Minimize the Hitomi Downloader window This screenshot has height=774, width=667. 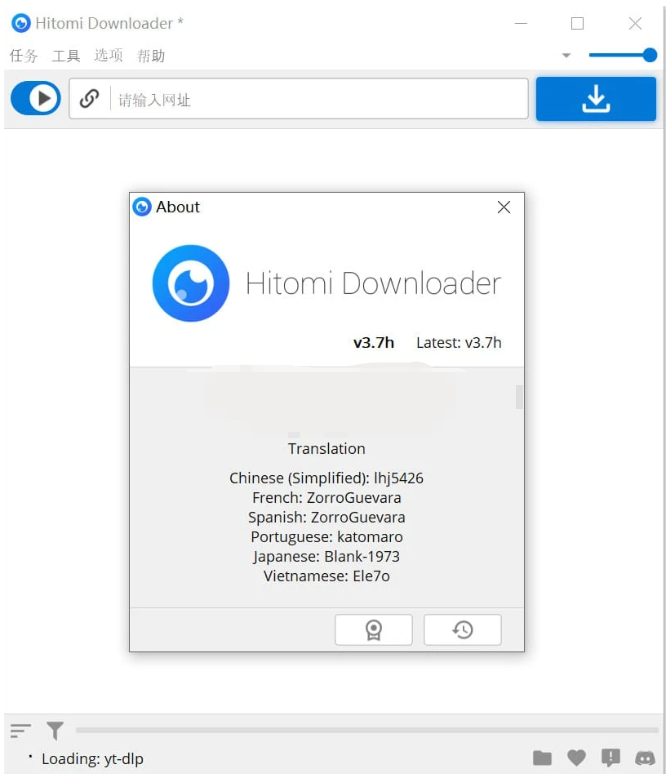[x=521, y=23]
